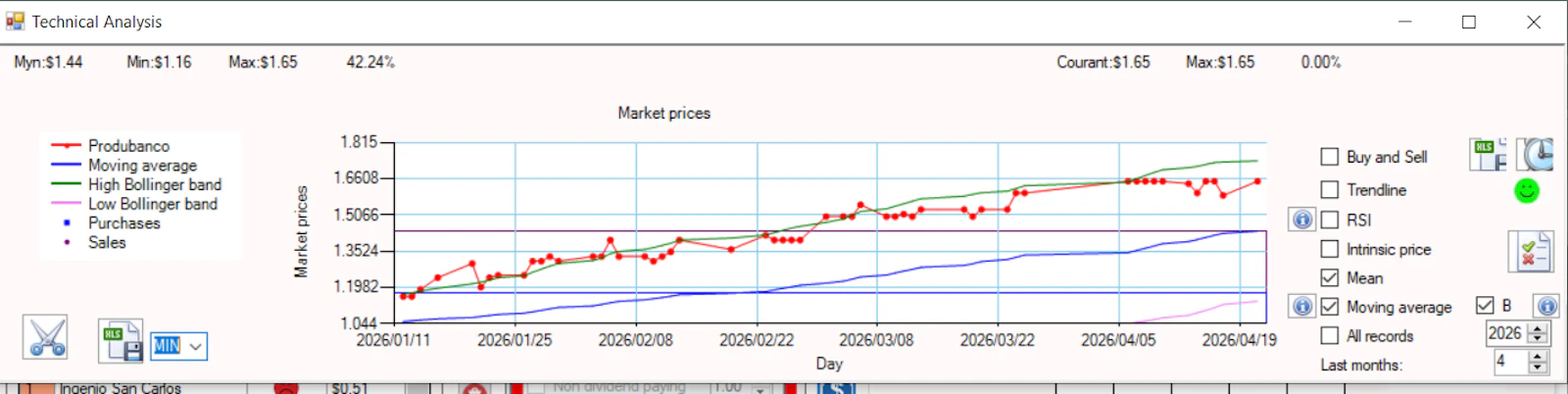Check the Intrinsic price option

click(1329, 249)
